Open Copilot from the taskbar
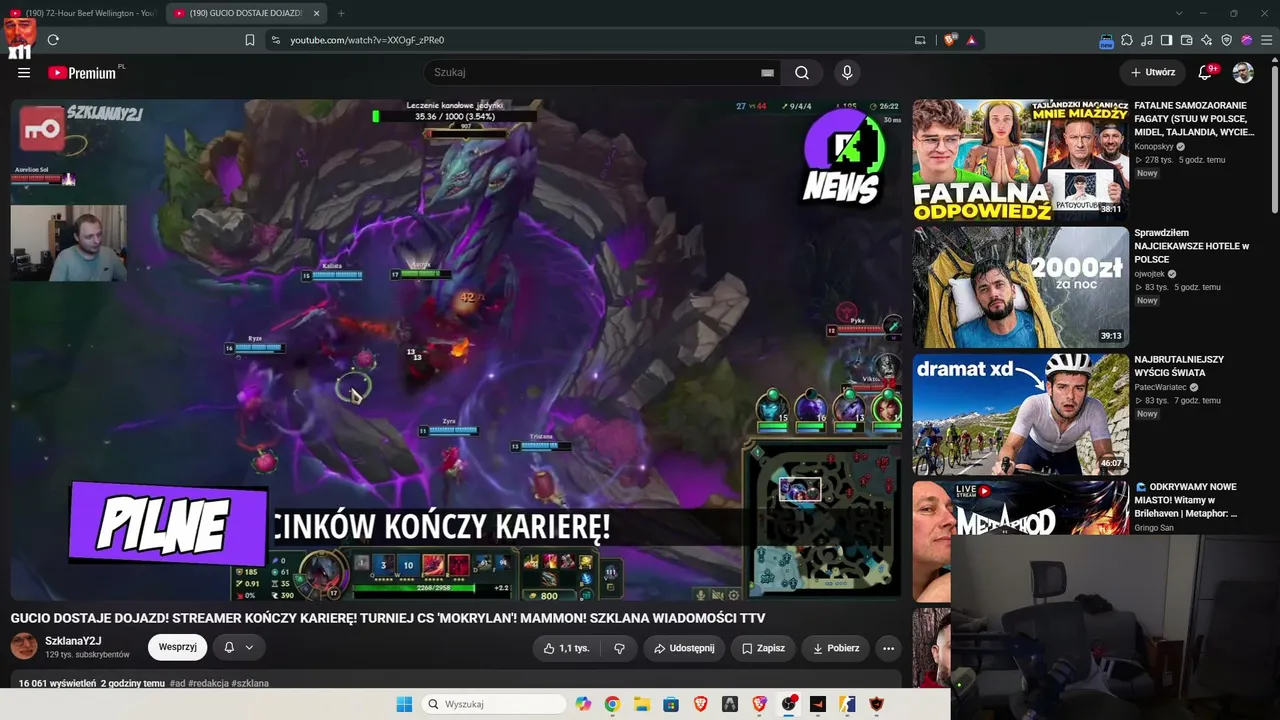The height and width of the screenshot is (720, 1280). point(583,704)
